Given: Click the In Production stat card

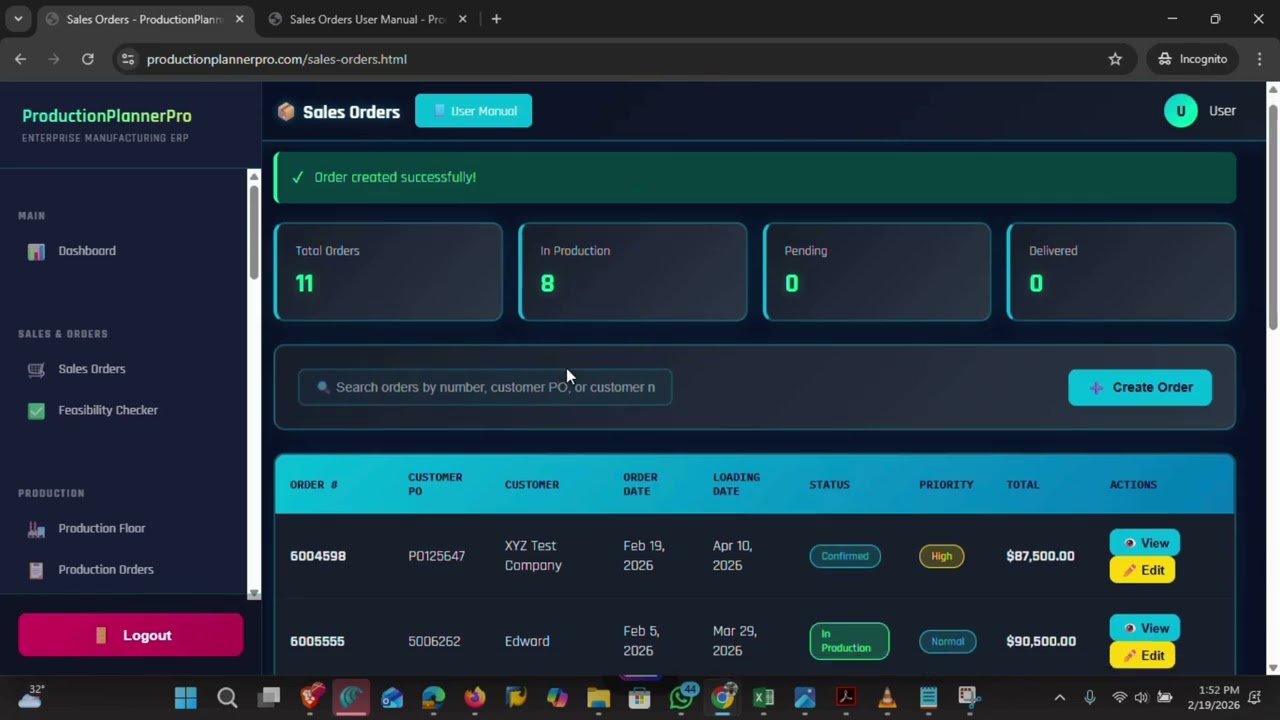Looking at the screenshot, I should 633,272.
